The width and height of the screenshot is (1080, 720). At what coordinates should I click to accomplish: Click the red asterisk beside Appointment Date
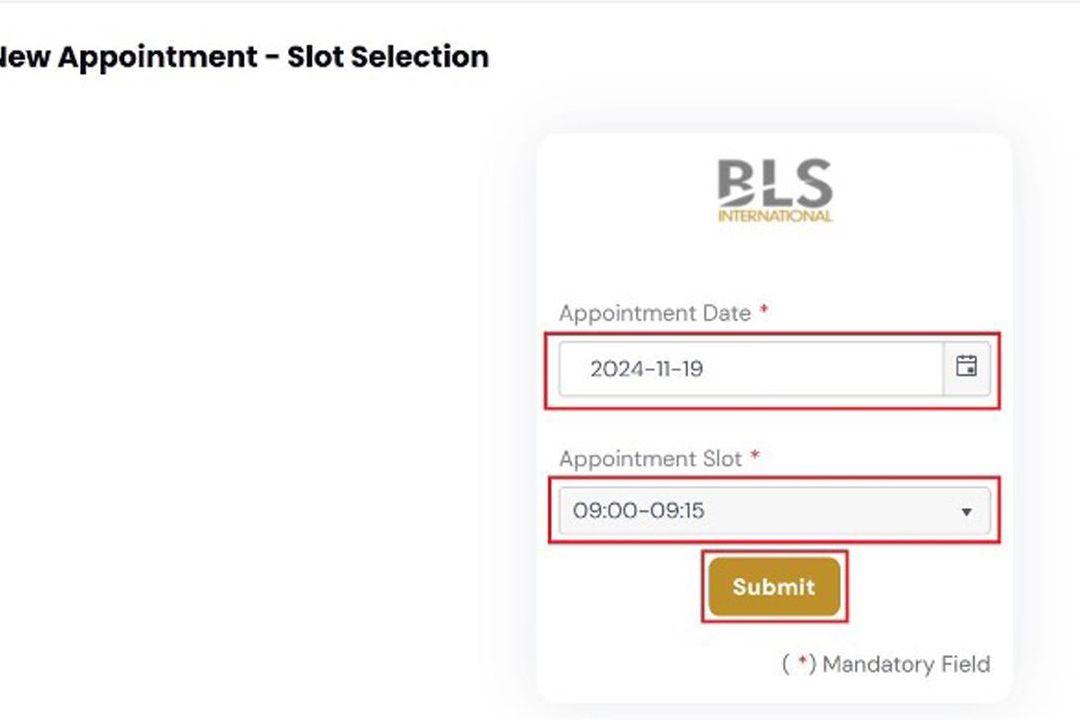764,311
